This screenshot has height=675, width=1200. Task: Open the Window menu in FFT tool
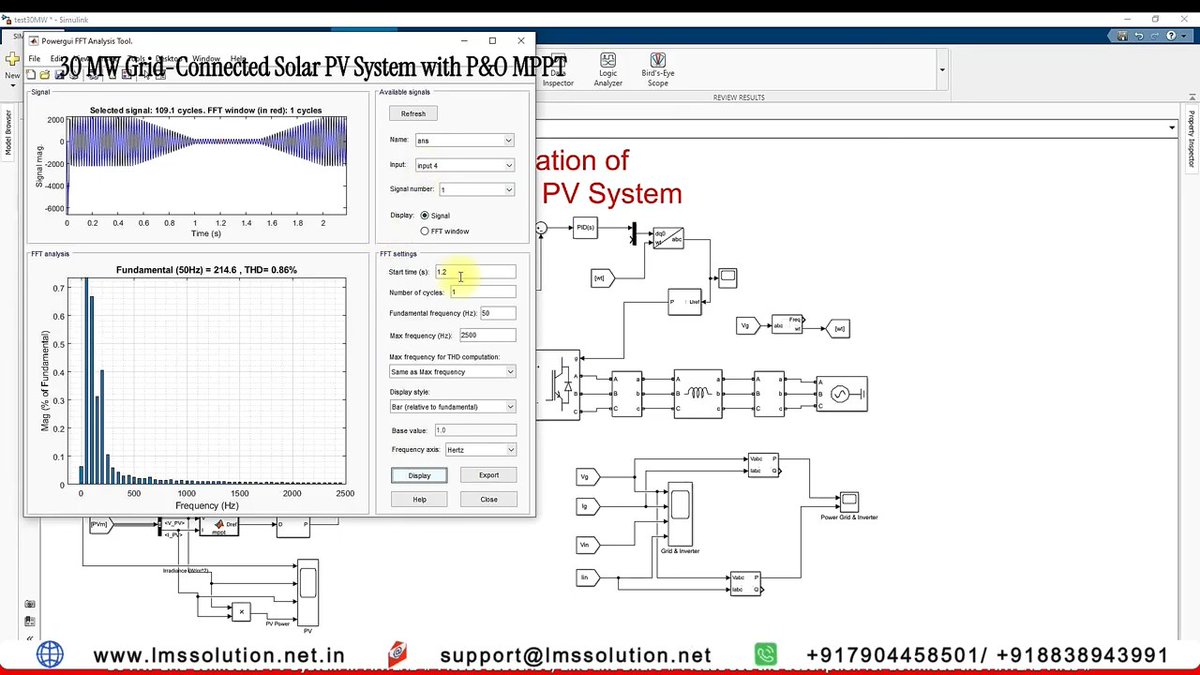point(206,59)
